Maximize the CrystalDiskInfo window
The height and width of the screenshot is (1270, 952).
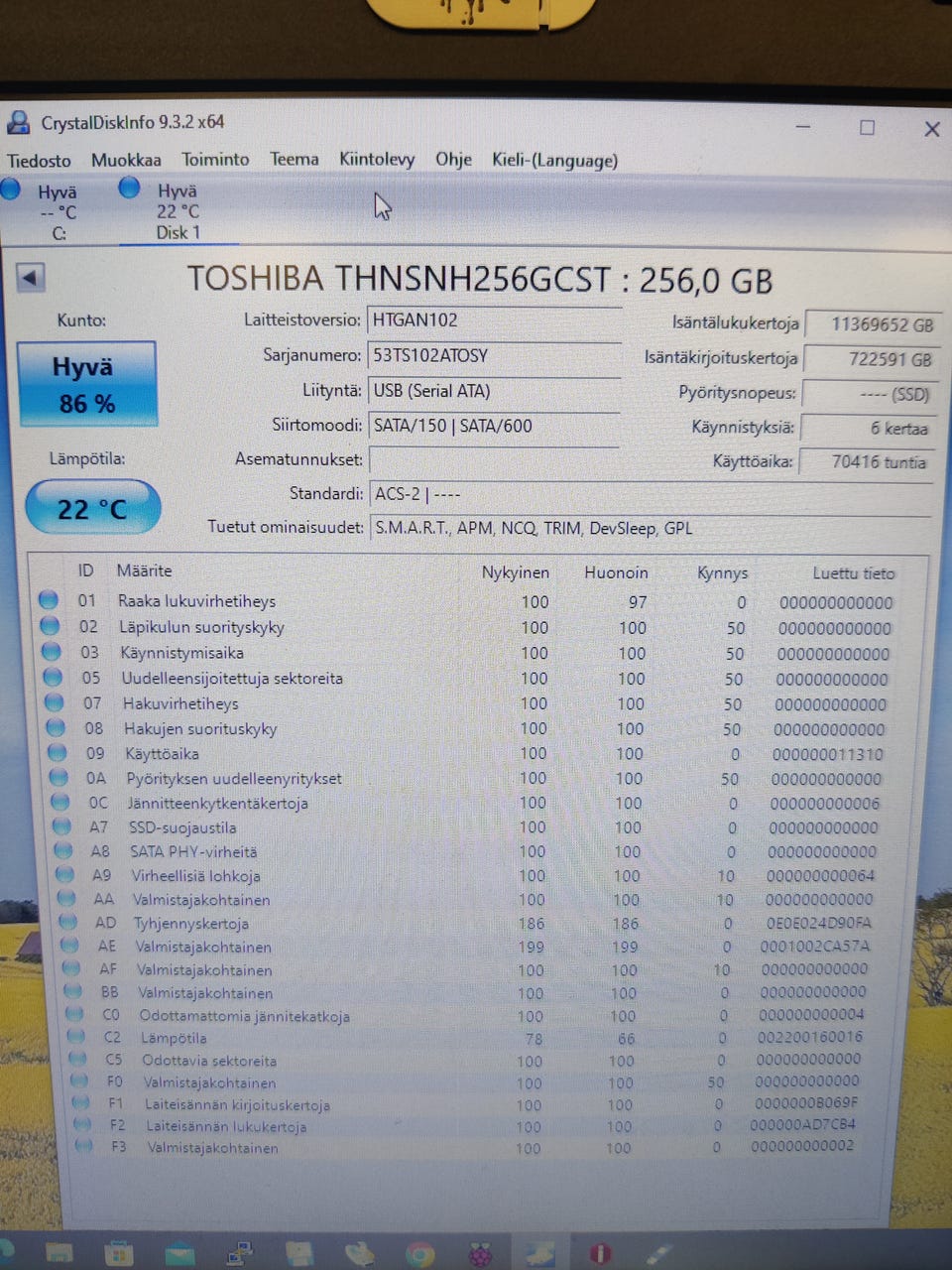click(x=867, y=128)
